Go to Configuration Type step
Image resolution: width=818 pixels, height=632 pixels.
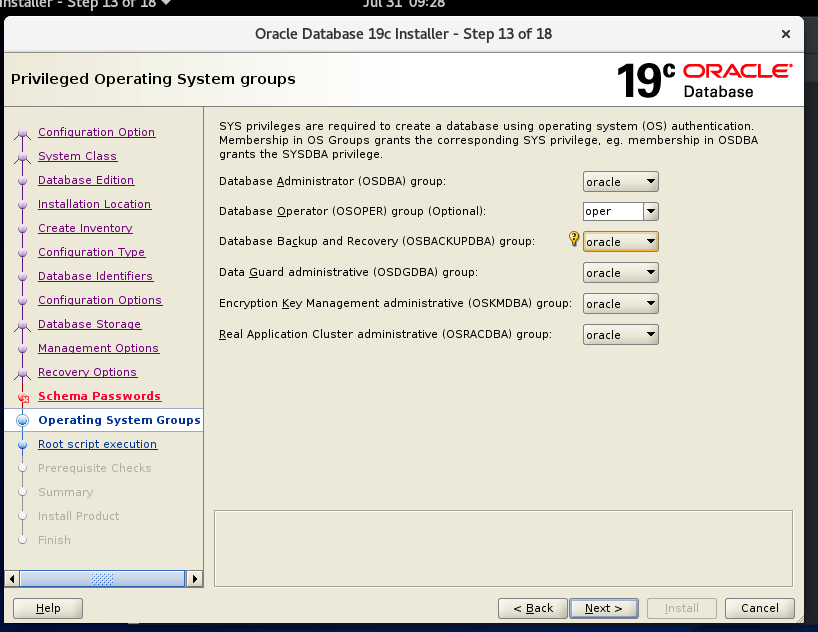[91, 252]
